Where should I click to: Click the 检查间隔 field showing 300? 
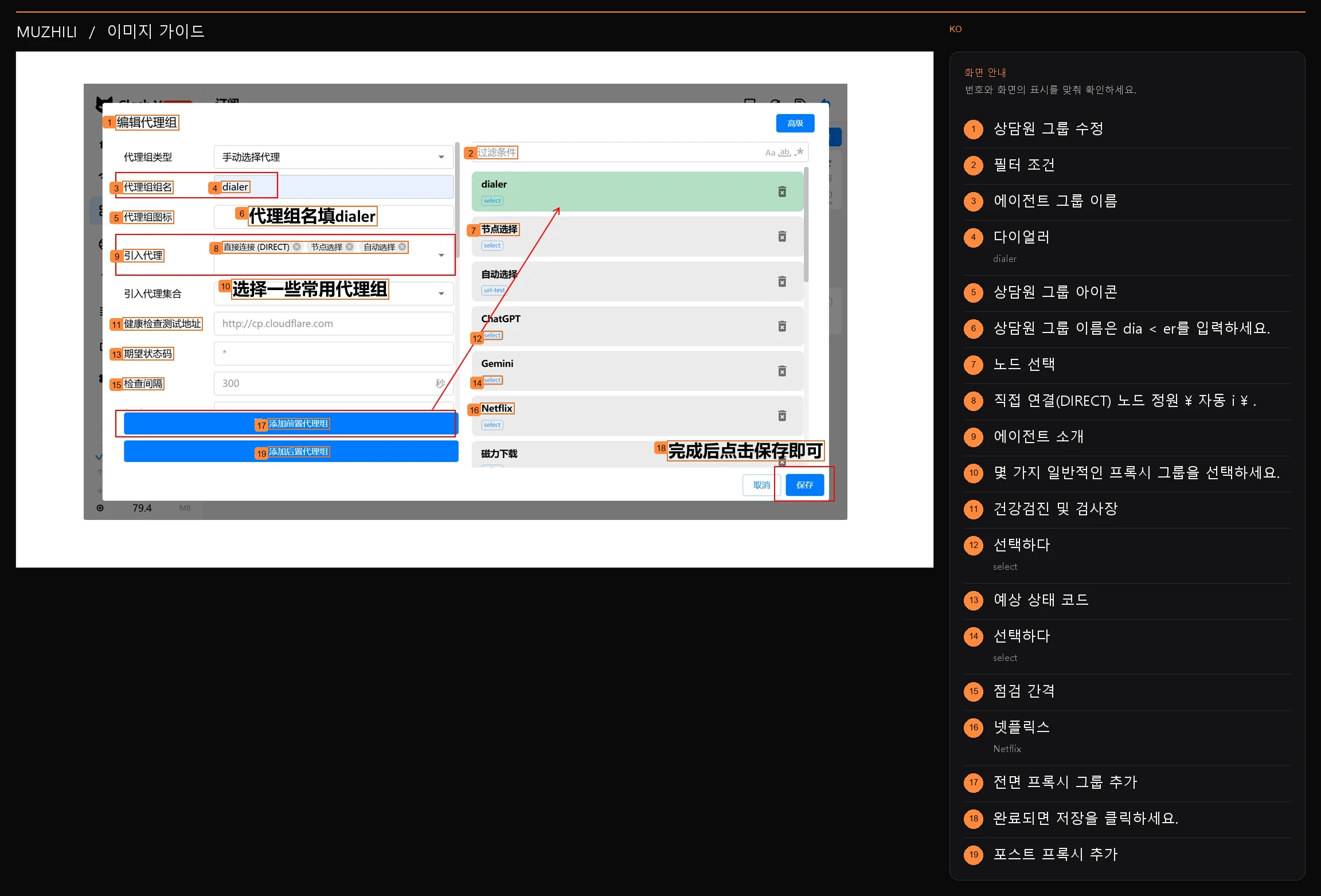[x=334, y=384]
